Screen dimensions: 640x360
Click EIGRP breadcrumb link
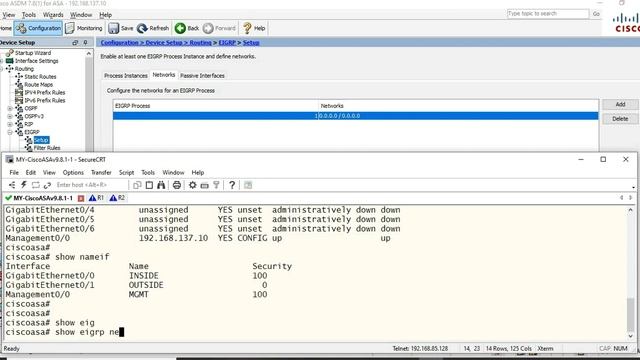tap(227, 42)
